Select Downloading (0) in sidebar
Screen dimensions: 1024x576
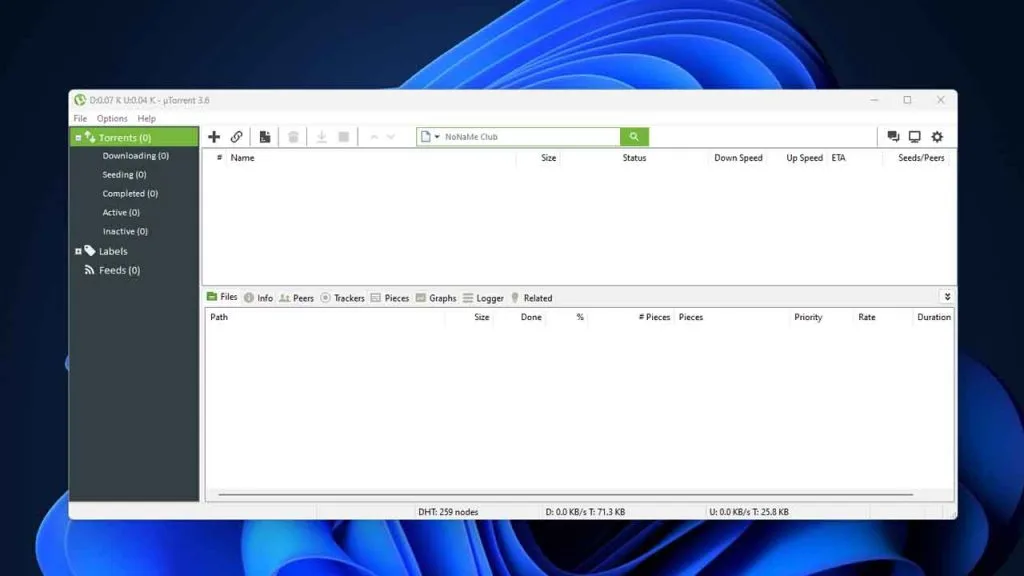point(135,155)
